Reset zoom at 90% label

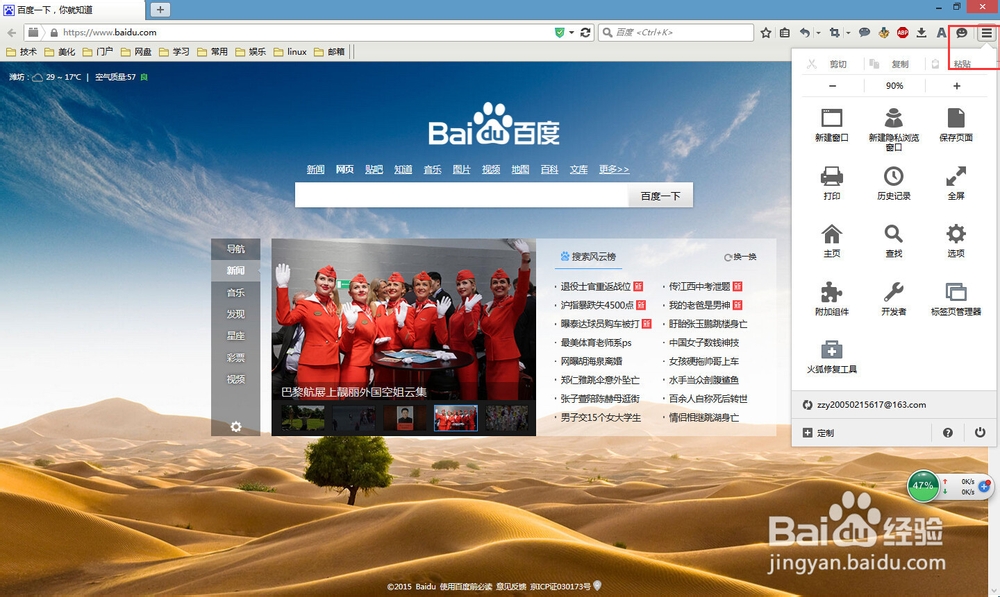(x=894, y=85)
